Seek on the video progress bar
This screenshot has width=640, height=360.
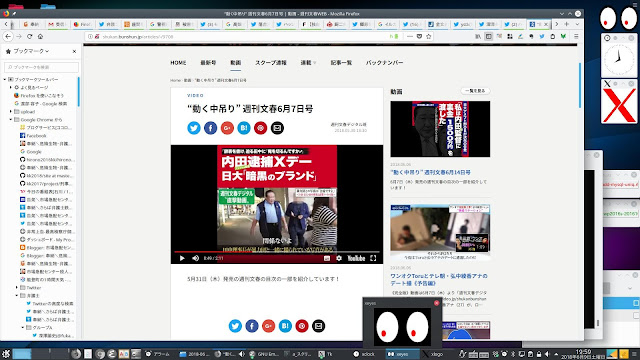coord(277,252)
